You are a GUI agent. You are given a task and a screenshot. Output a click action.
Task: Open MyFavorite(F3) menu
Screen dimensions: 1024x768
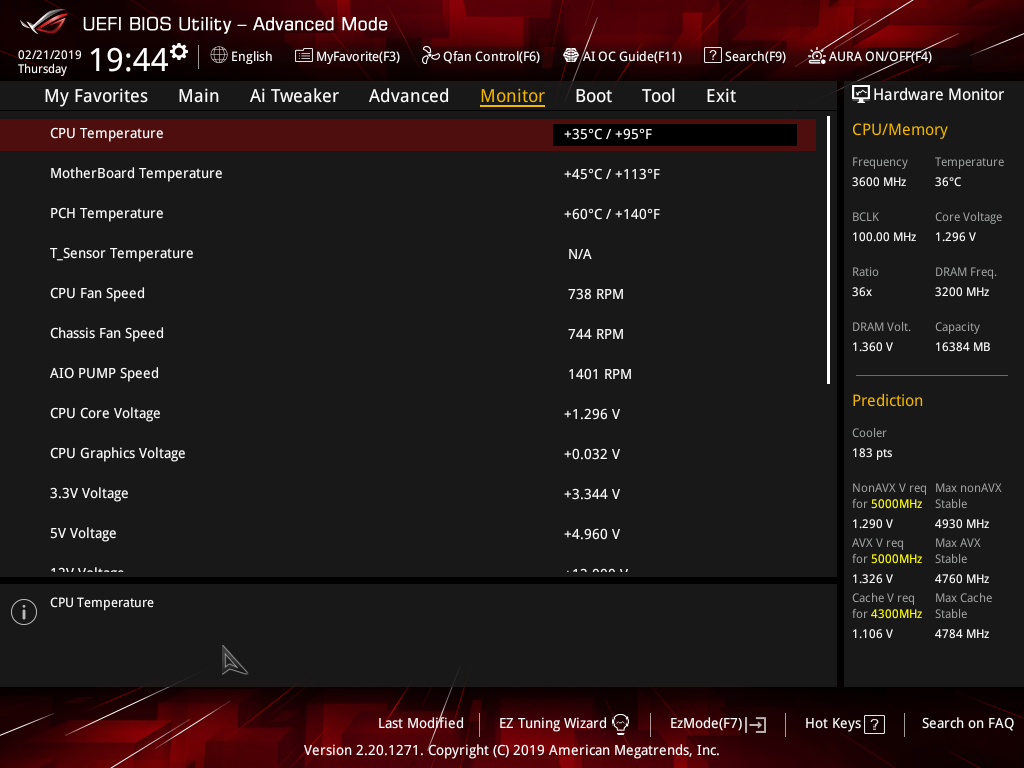pos(347,56)
